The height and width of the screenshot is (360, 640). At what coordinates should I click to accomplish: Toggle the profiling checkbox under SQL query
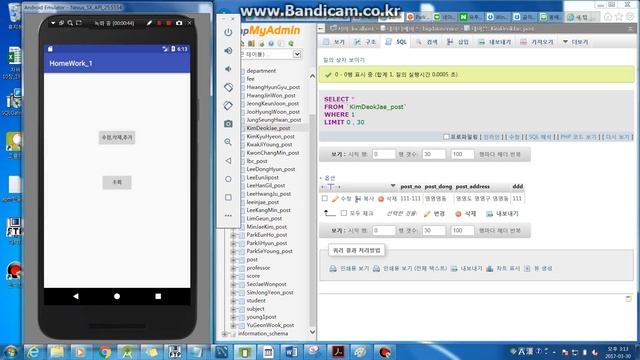pos(446,137)
